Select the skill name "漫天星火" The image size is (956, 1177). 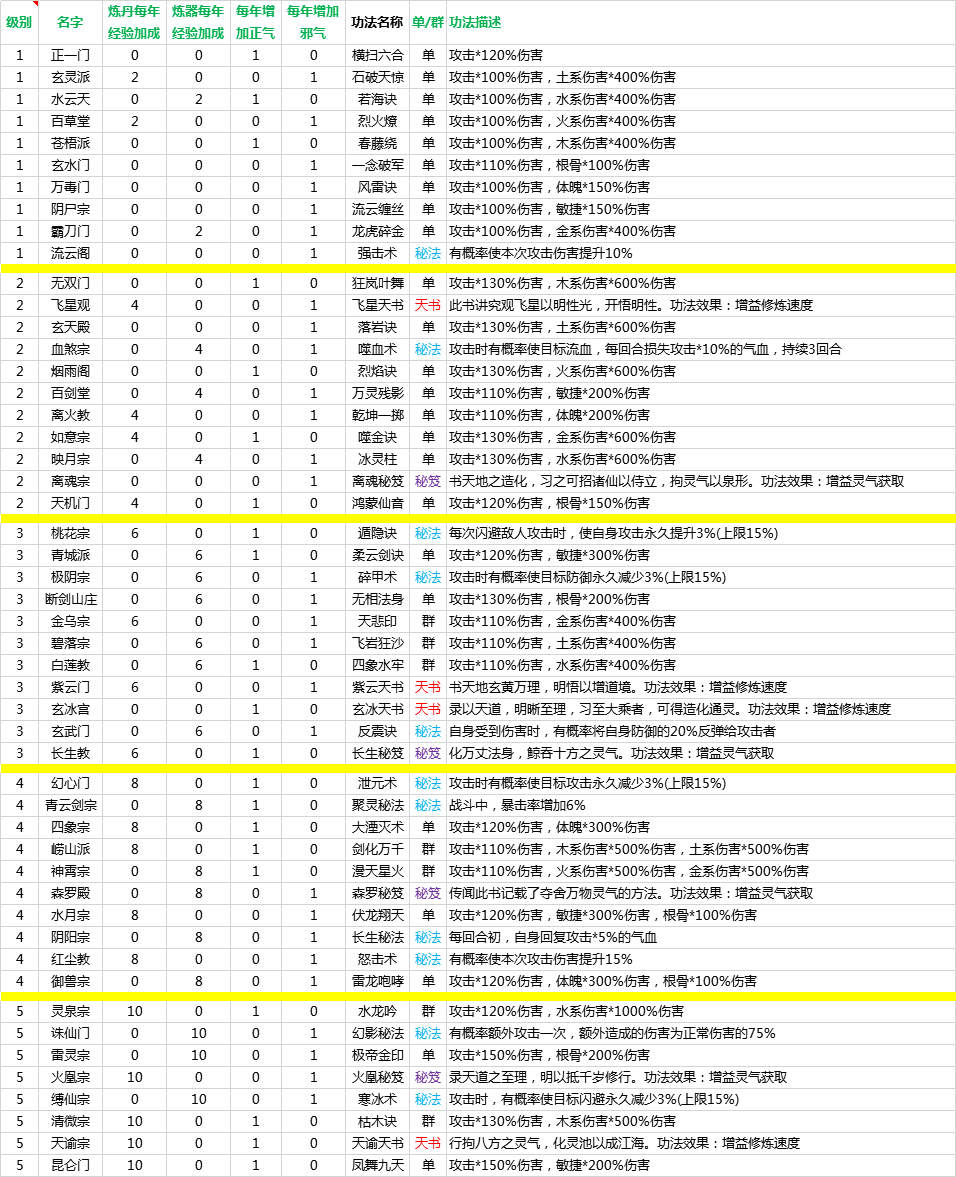click(x=377, y=871)
